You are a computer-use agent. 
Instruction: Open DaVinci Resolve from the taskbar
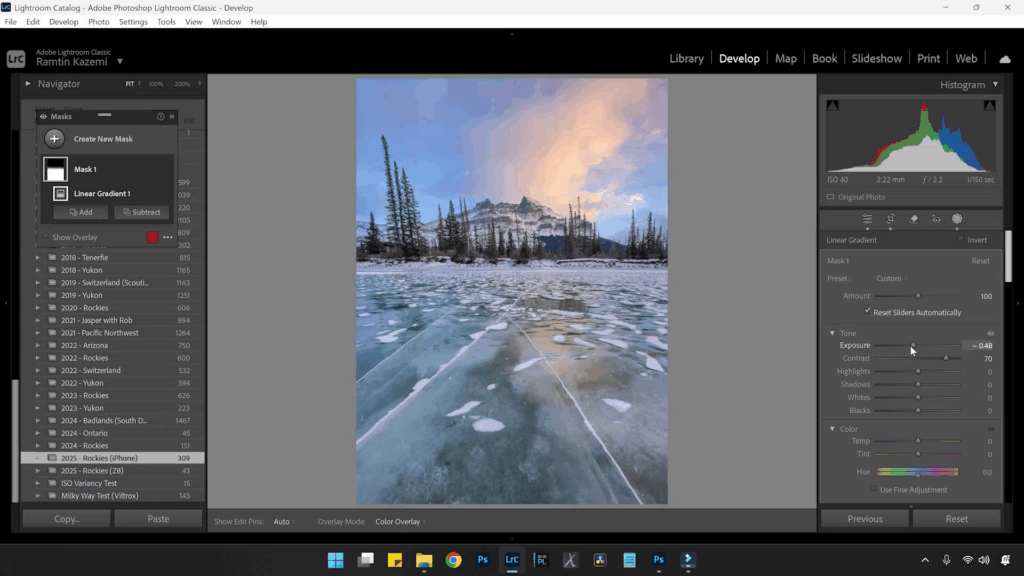pyautogui.click(x=600, y=560)
